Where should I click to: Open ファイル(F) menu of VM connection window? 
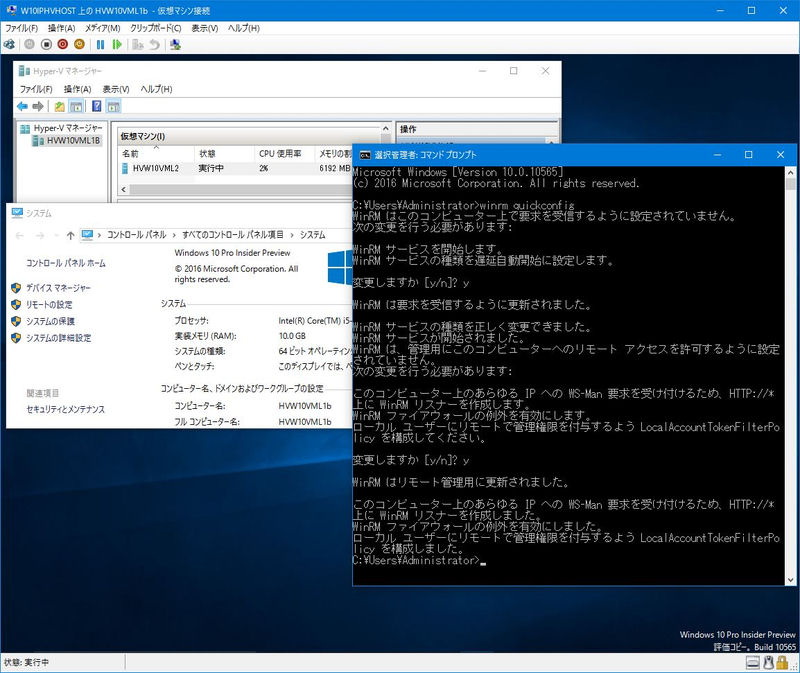(x=21, y=28)
